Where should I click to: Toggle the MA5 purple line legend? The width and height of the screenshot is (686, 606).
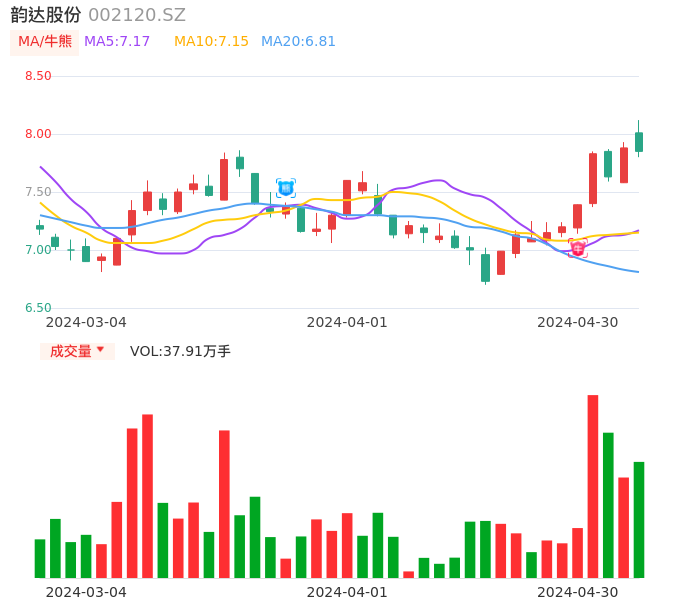117,42
